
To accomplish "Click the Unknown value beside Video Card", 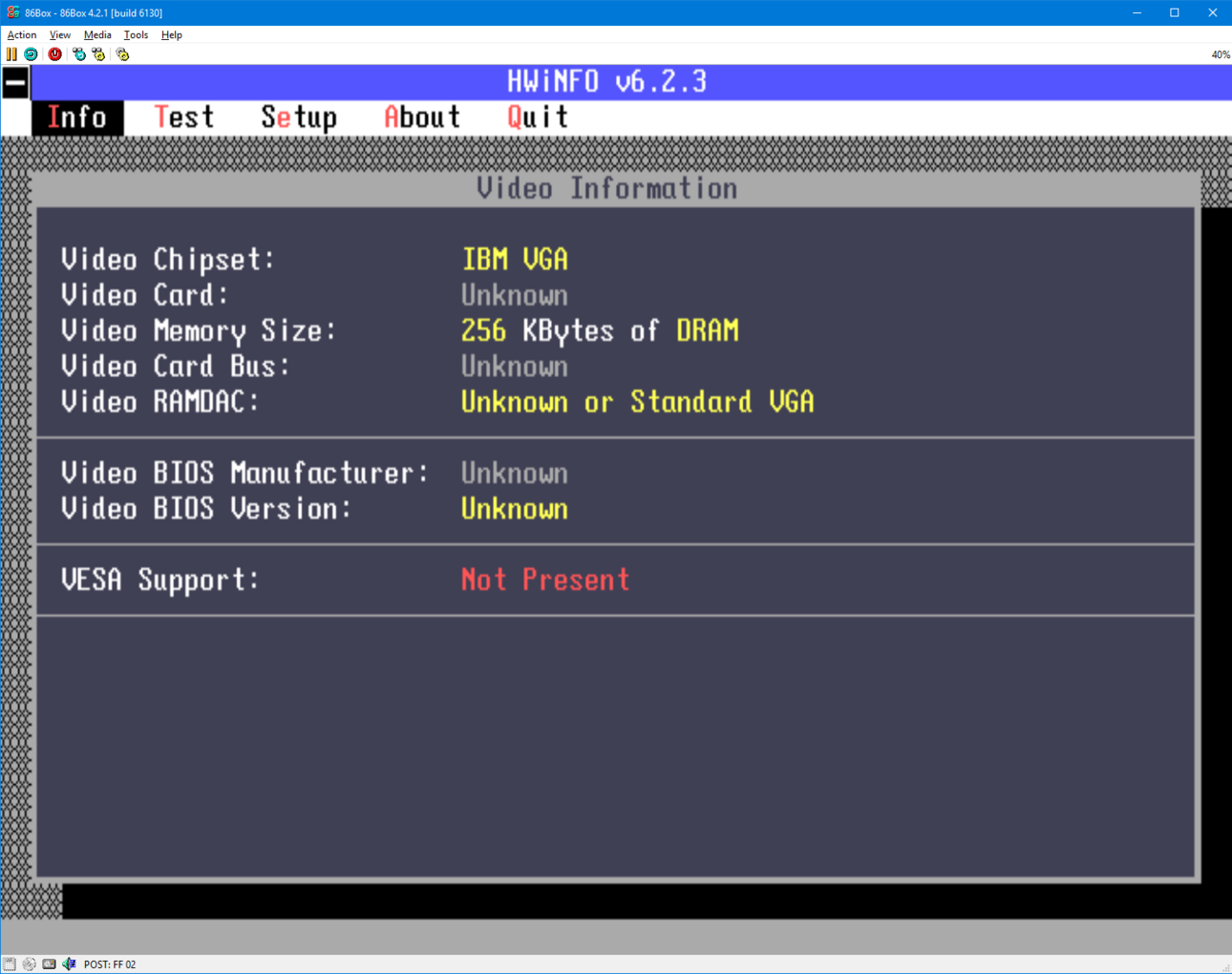I will click(515, 295).
